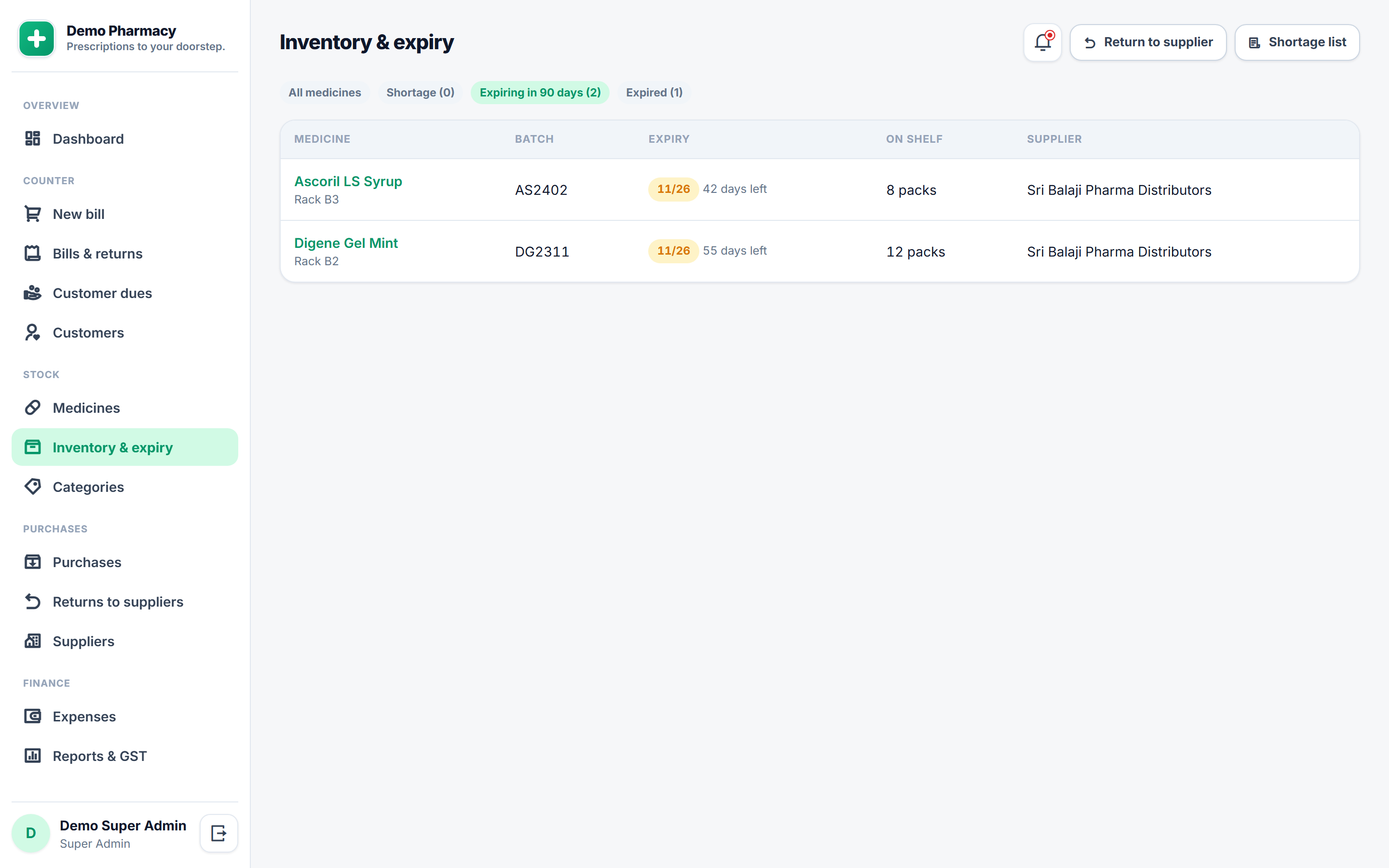Click the Suppliers building icon
This screenshot has width=1389, height=868.
[33, 641]
